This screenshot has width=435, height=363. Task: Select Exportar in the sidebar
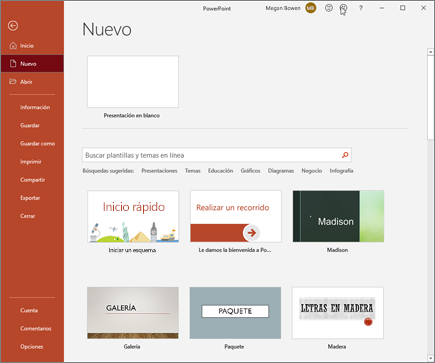[30, 198]
